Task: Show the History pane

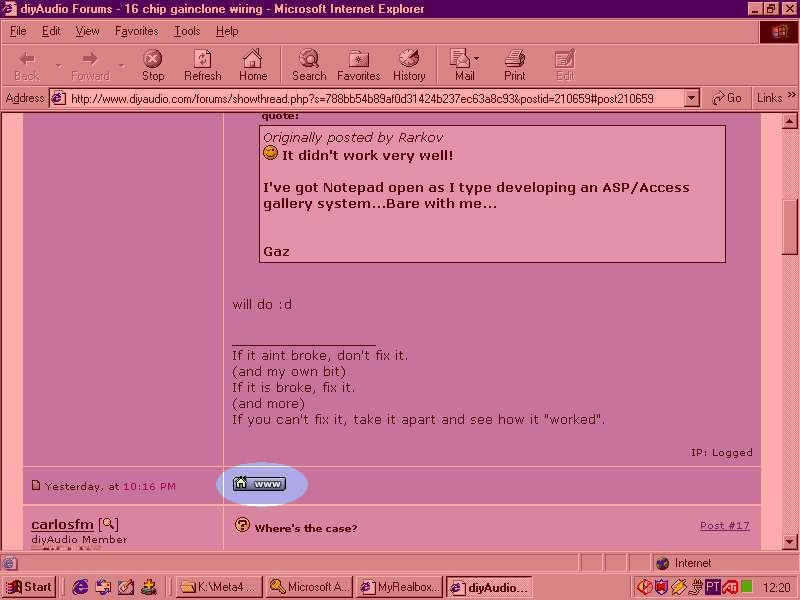Action: [x=409, y=65]
